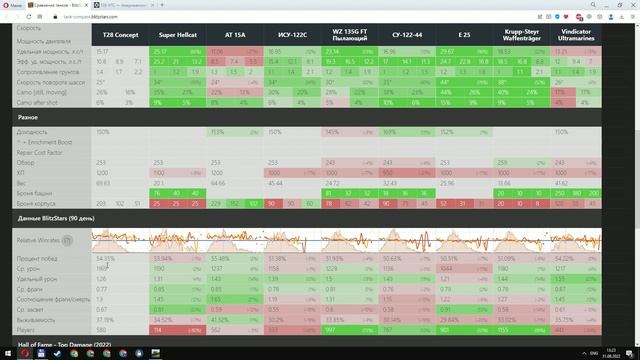Click the Opera menu button

12,5
